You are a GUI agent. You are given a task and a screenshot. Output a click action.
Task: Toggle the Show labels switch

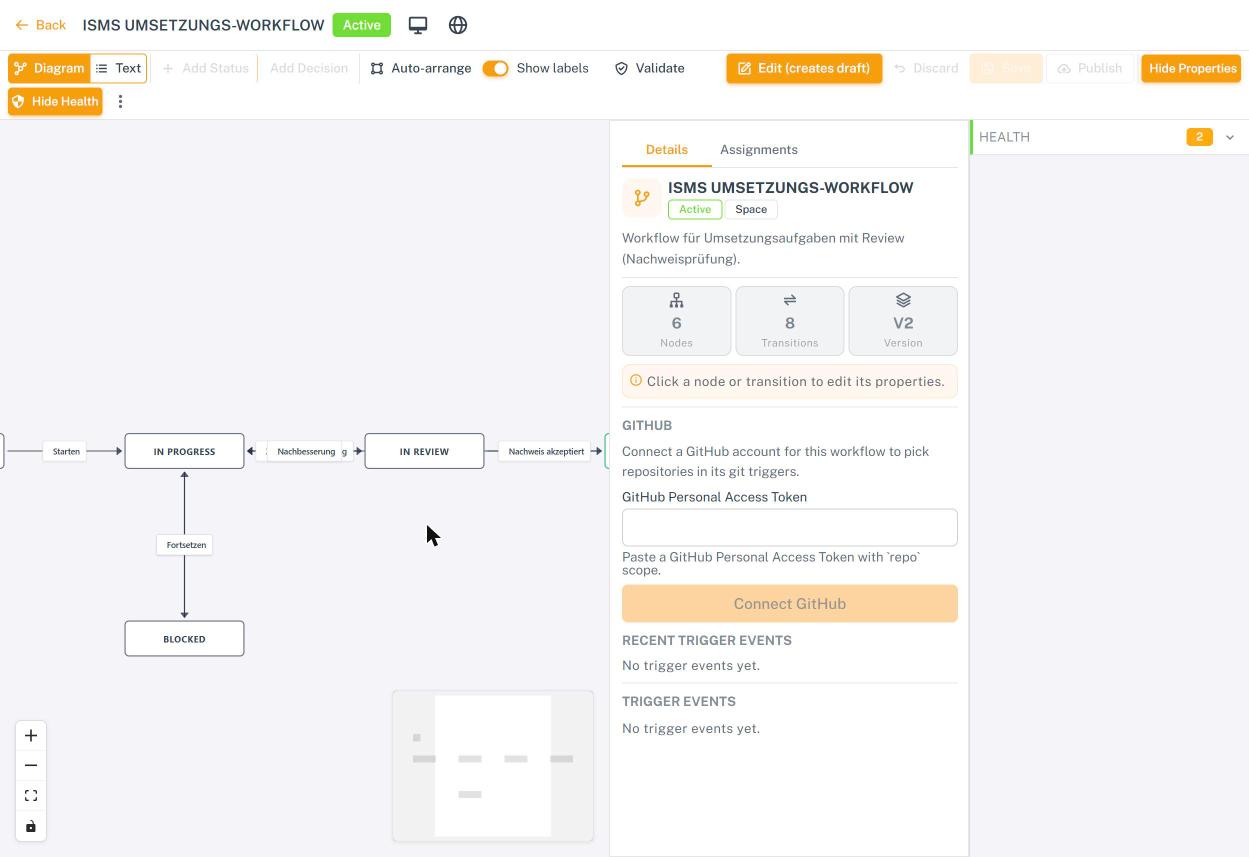click(x=495, y=68)
